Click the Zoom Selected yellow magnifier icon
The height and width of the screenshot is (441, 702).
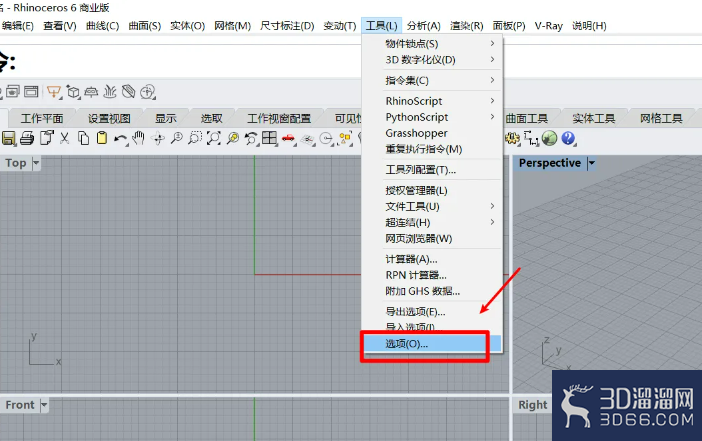pyautogui.click(x=232, y=138)
